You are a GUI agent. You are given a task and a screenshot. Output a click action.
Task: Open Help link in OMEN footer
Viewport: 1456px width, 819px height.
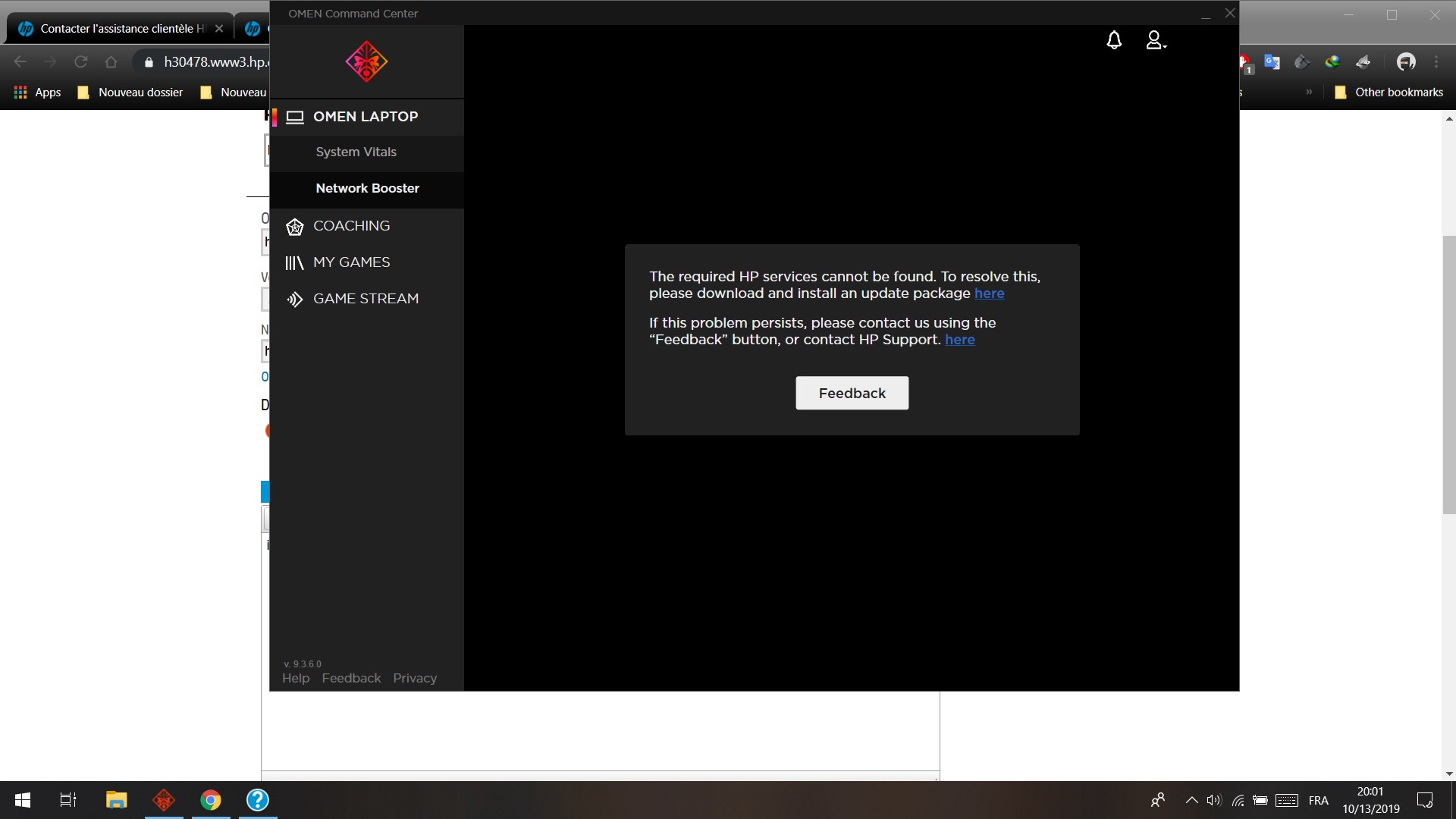point(296,678)
